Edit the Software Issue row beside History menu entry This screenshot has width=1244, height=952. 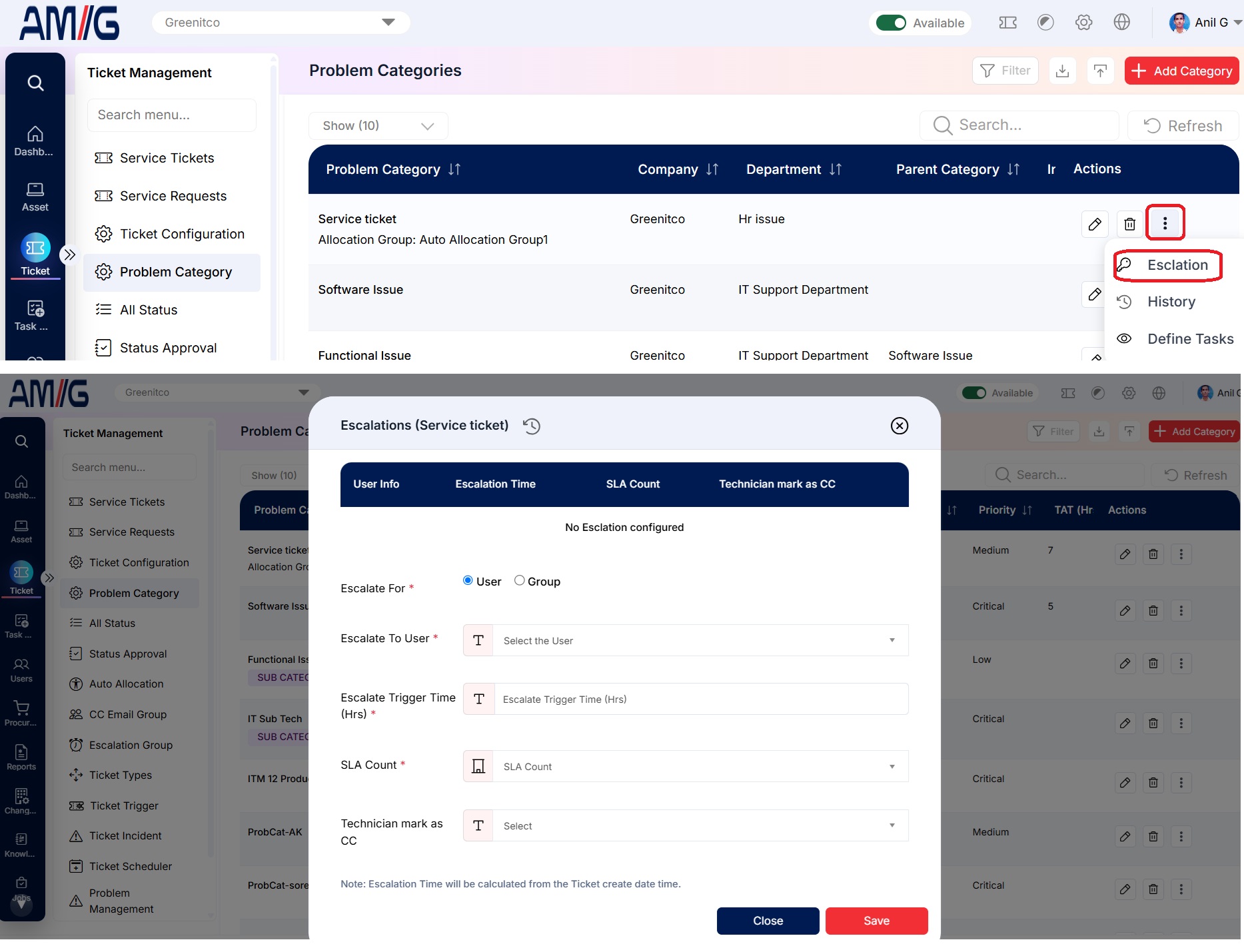coord(1094,294)
